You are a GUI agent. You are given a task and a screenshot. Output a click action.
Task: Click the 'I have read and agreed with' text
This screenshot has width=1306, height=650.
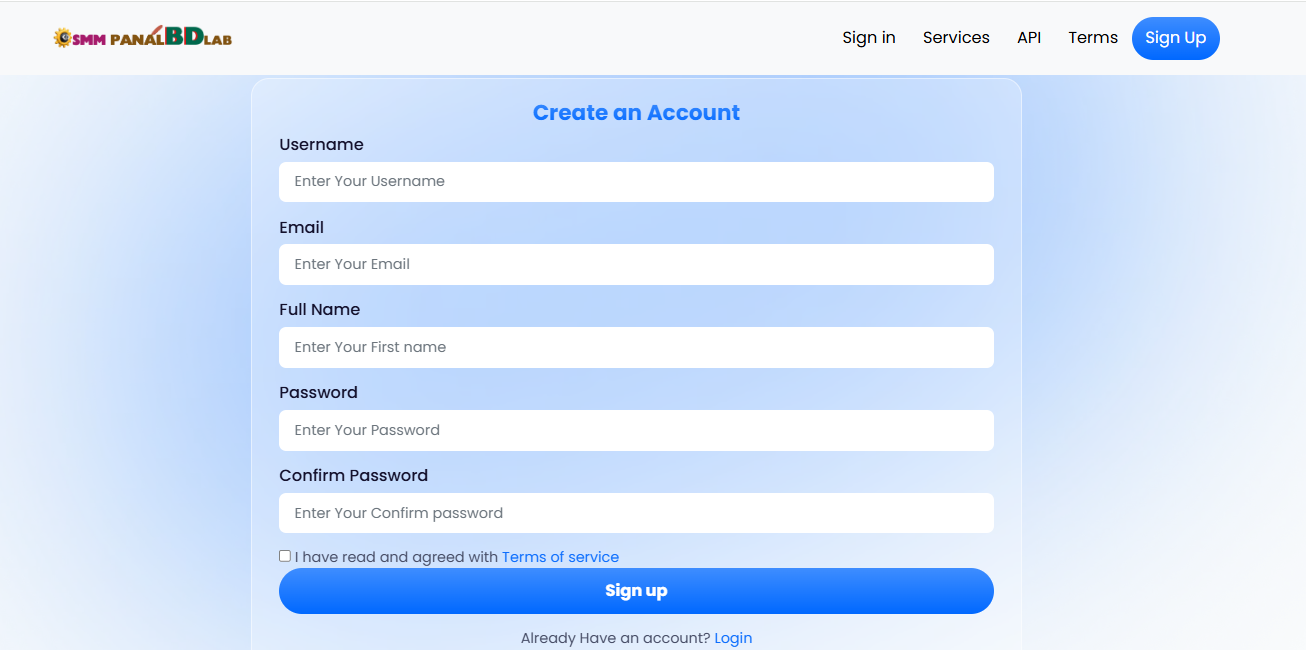coord(396,557)
